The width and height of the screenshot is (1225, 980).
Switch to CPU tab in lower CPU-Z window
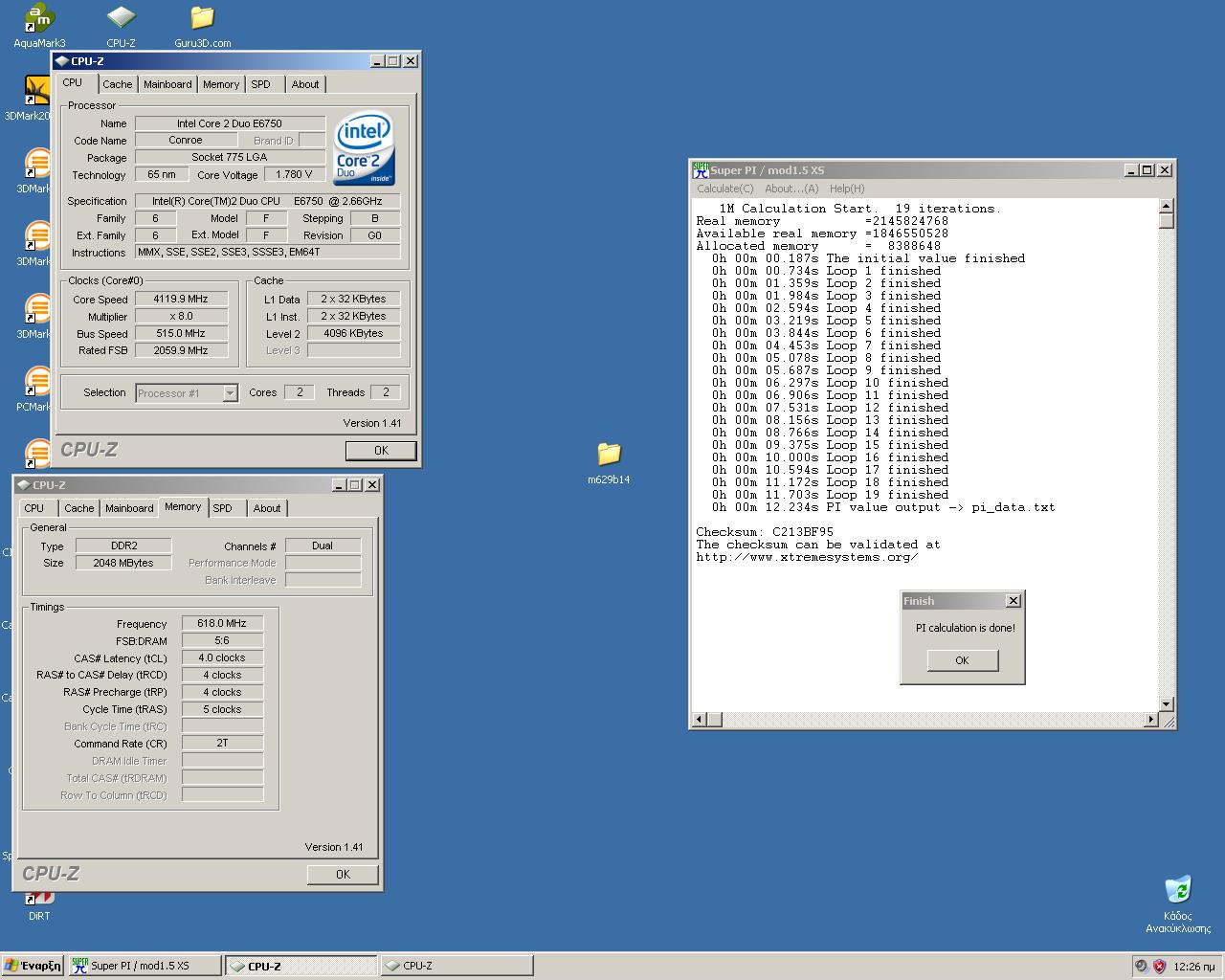tap(34, 508)
